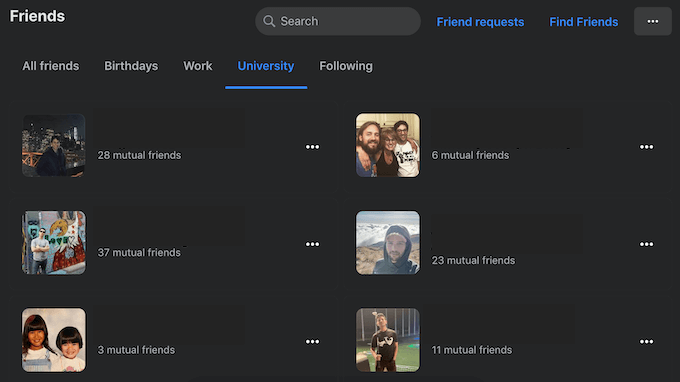Open the hooded man mountain profile photo
Viewport: 680px width, 382px height.
(388, 243)
